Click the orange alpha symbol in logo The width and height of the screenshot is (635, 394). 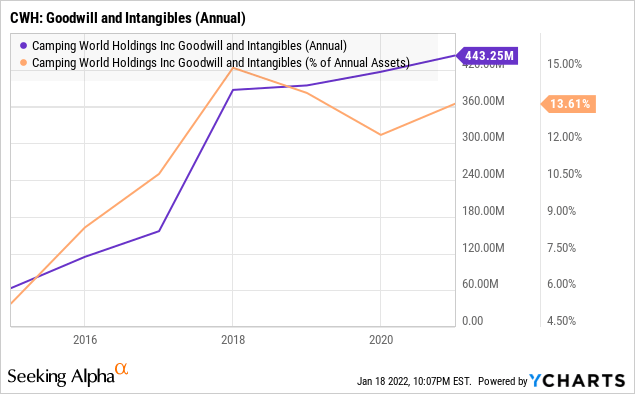tap(121, 369)
